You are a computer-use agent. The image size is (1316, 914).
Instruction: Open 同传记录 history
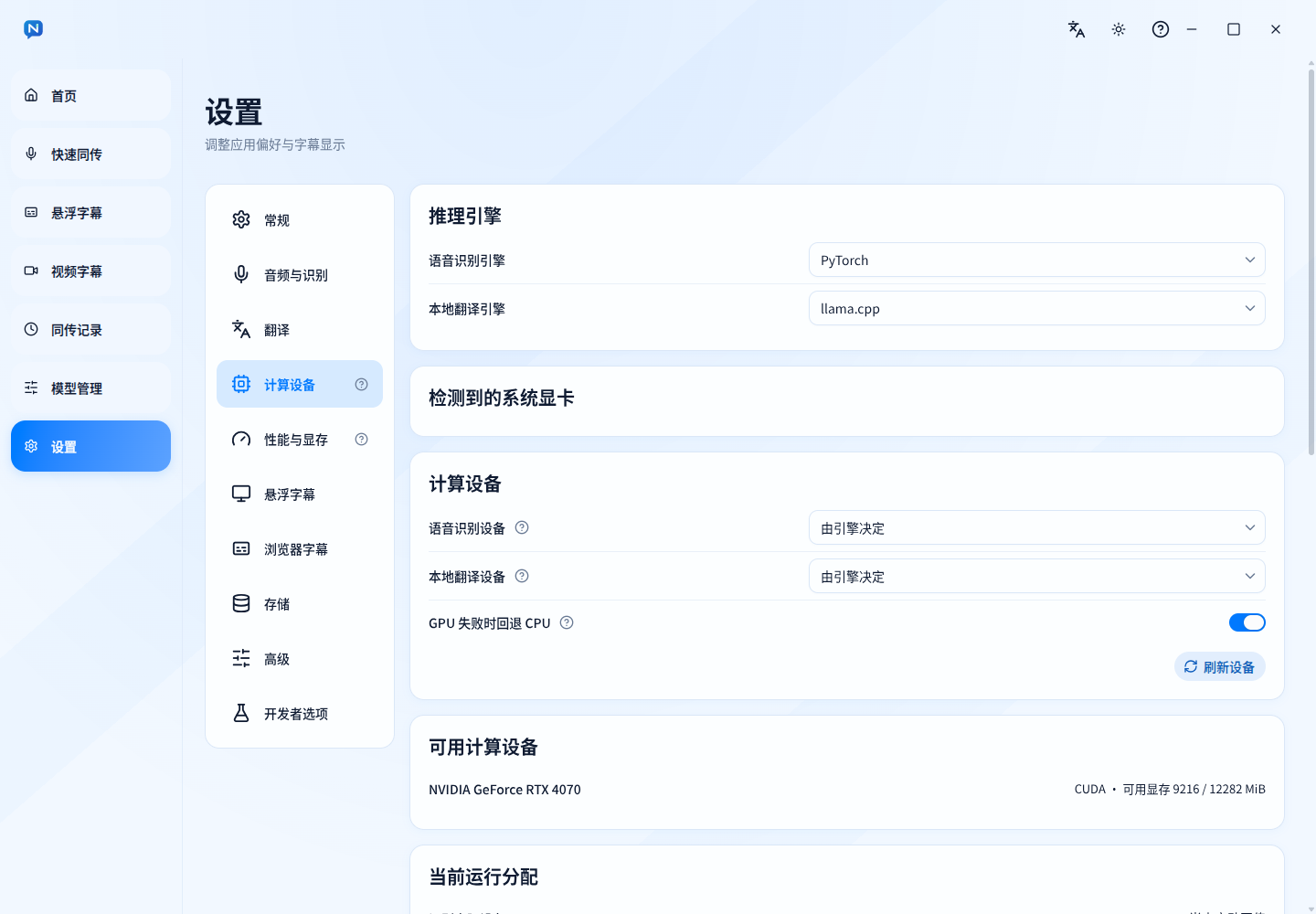90,329
